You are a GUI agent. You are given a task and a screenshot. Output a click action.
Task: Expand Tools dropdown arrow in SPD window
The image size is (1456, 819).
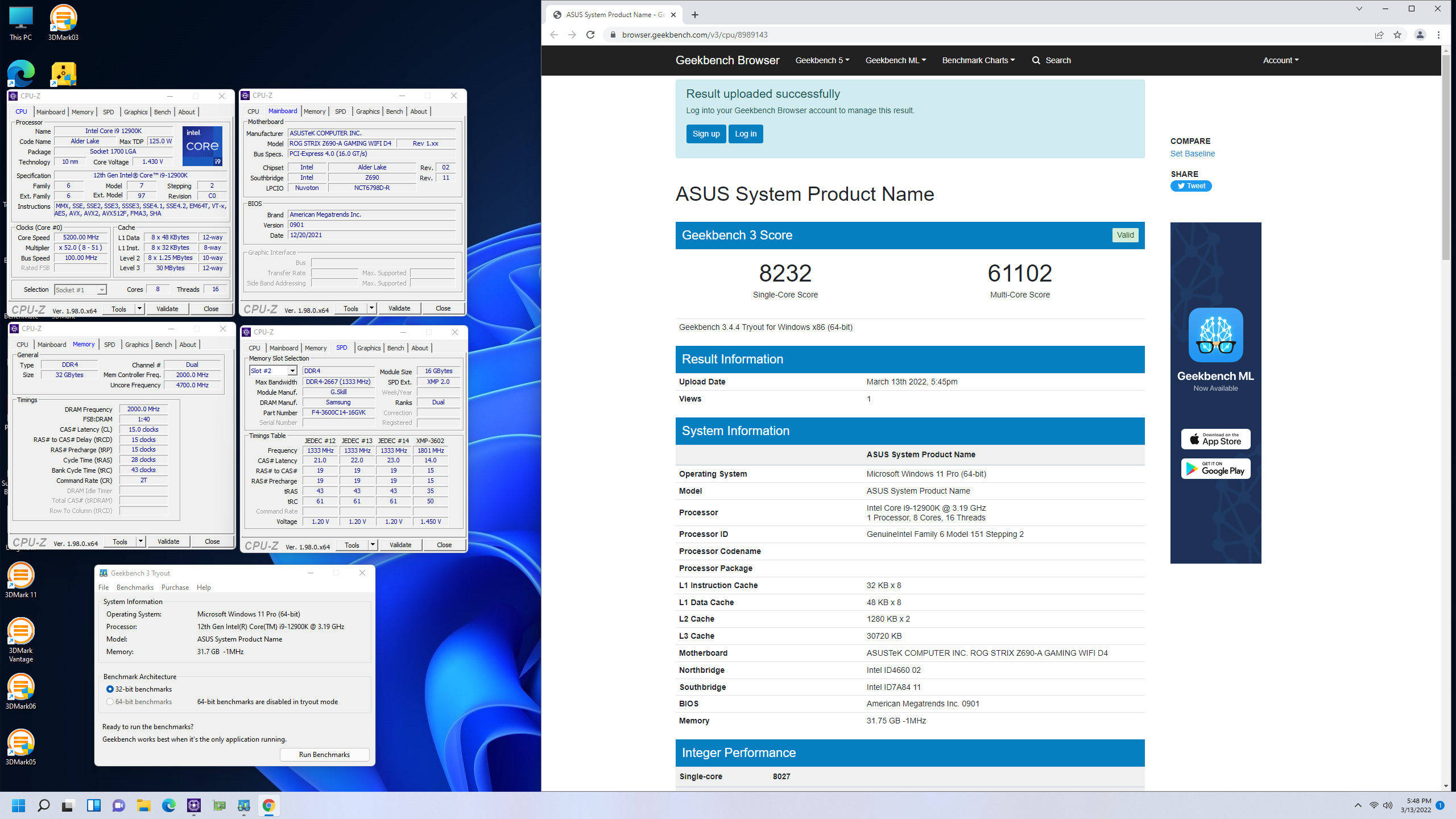pyautogui.click(x=373, y=545)
